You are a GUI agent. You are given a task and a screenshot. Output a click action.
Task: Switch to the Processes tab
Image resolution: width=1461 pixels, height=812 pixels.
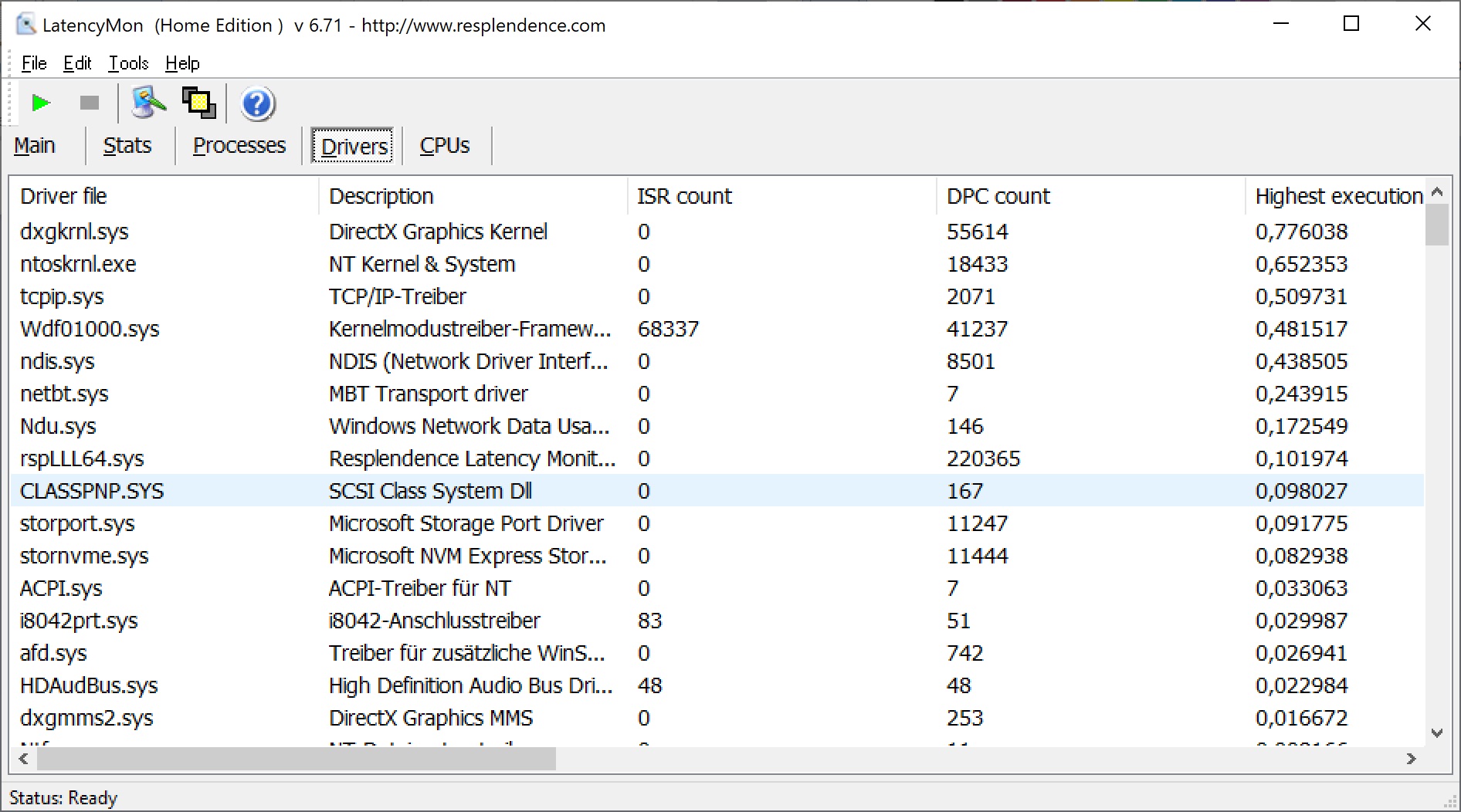239,146
